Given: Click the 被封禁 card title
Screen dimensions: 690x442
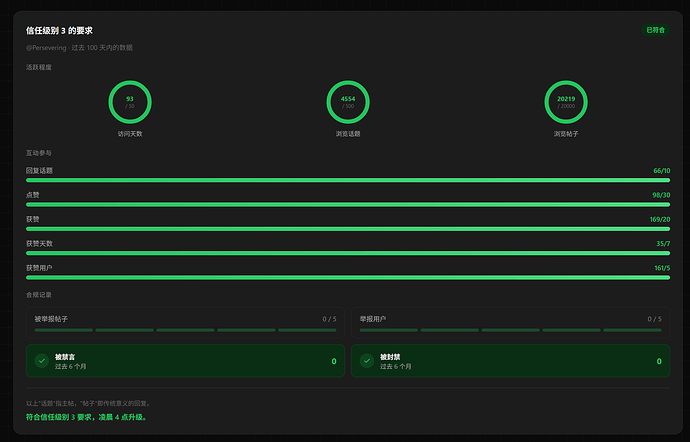Looking at the screenshot, I should coord(390,357).
